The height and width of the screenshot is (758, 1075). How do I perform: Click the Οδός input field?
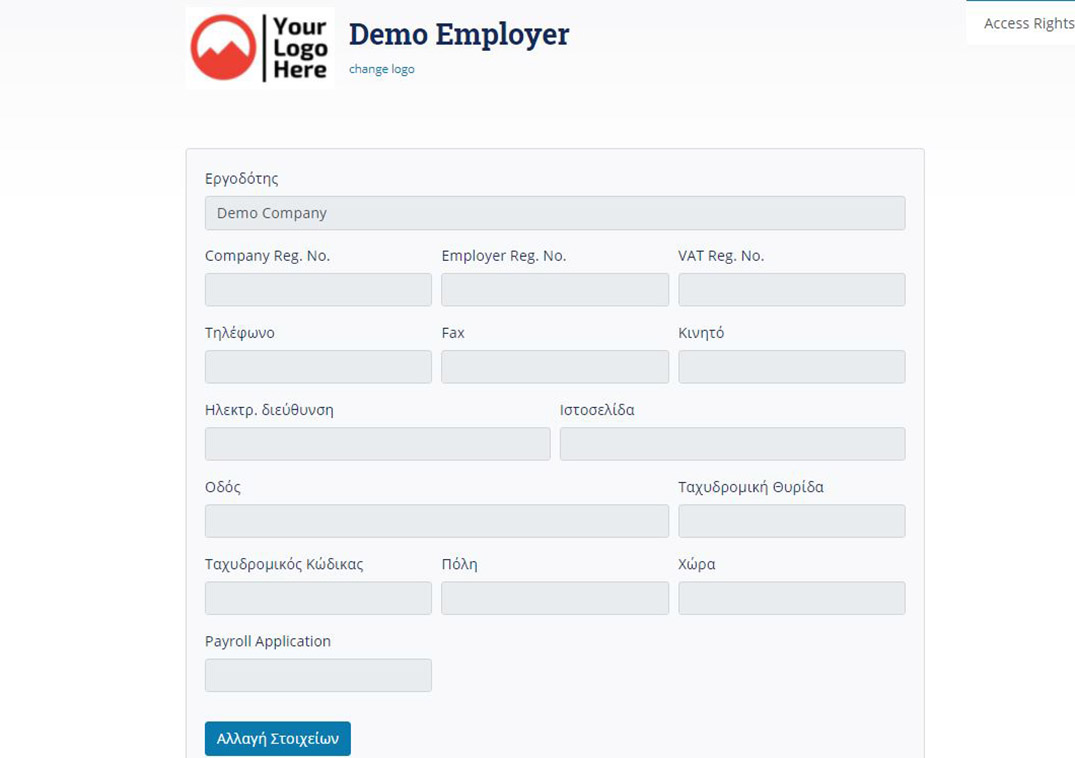(x=437, y=521)
